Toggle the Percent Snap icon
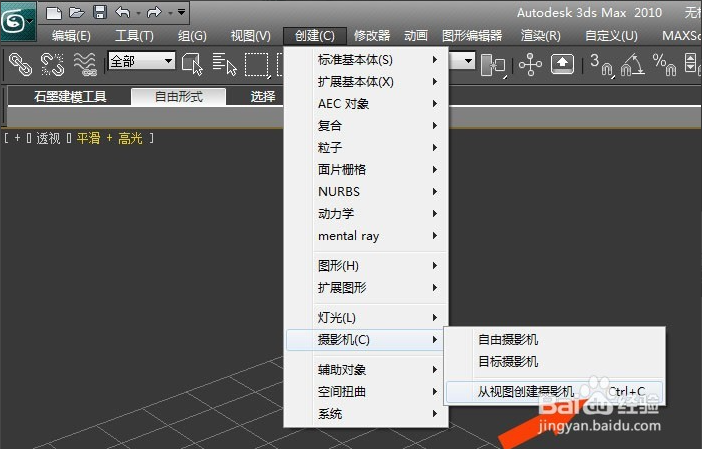This screenshot has width=702, height=449. [x=664, y=65]
